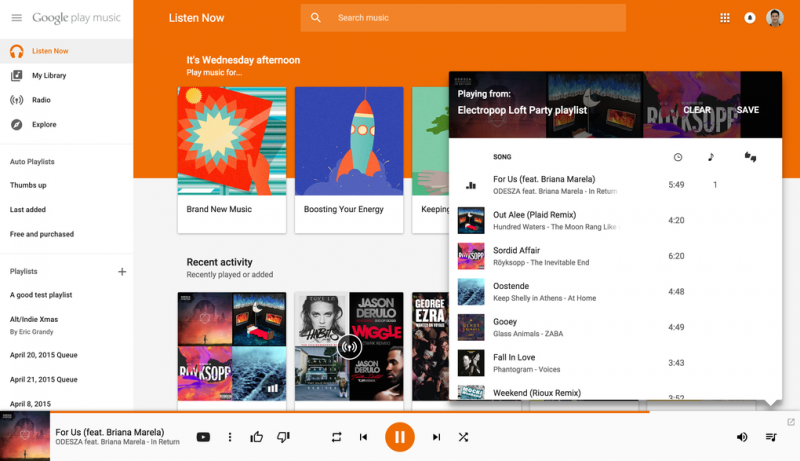Click the Gooey album thumbnail in queue

pos(471,327)
